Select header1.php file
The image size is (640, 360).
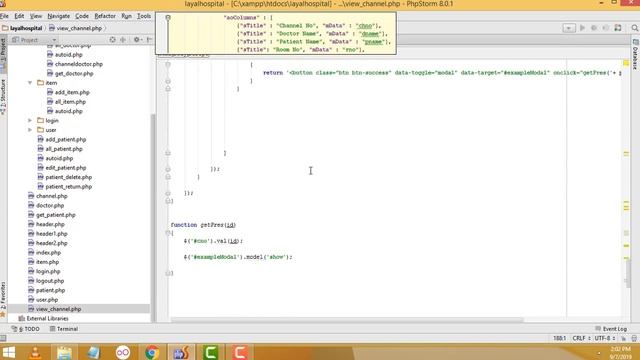48,233
